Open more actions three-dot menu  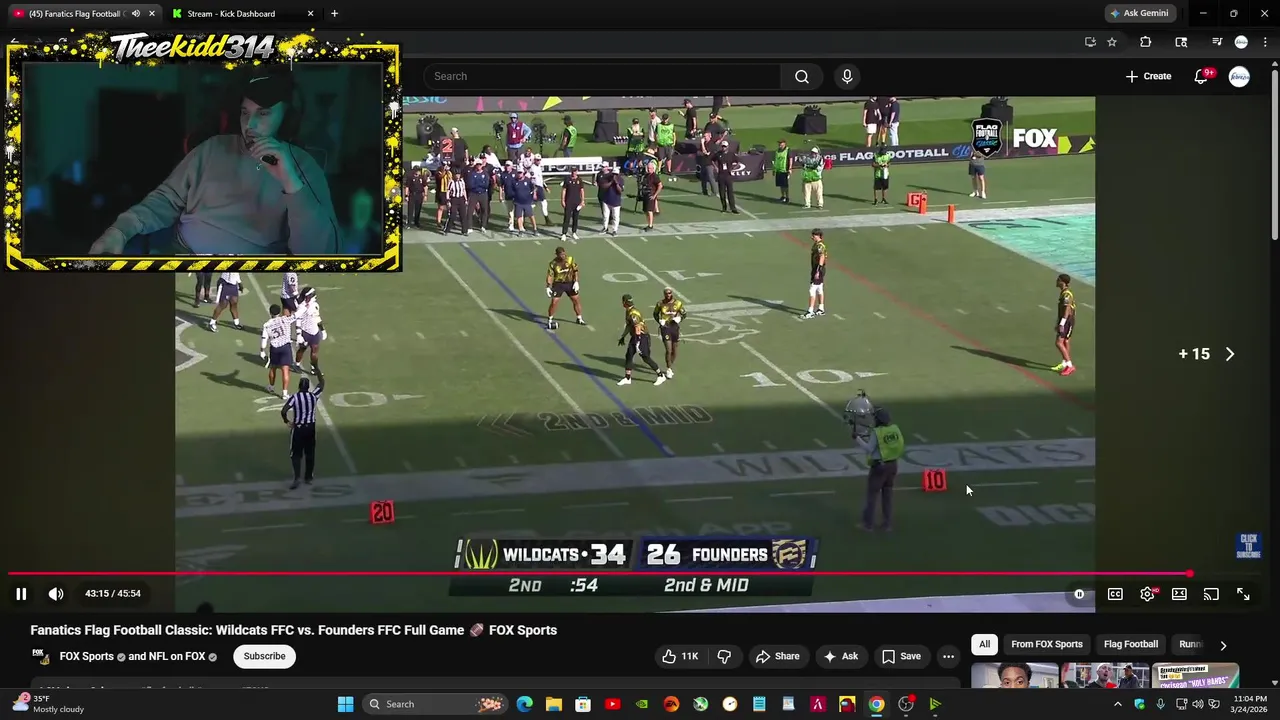(x=948, y=656)
